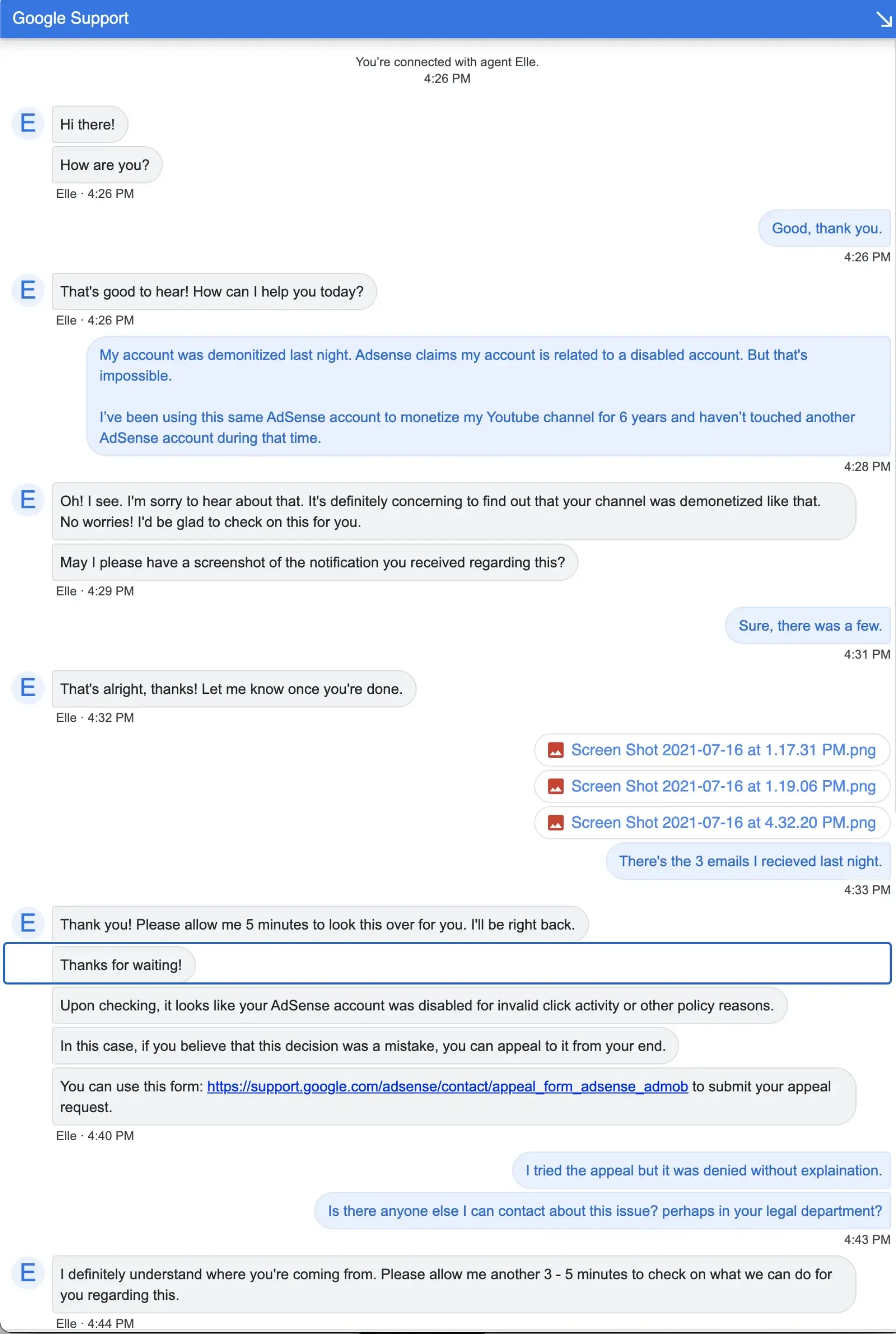
Task: Click the avatar beside 'I definitely understand' message
Action: pos(28,1272)
